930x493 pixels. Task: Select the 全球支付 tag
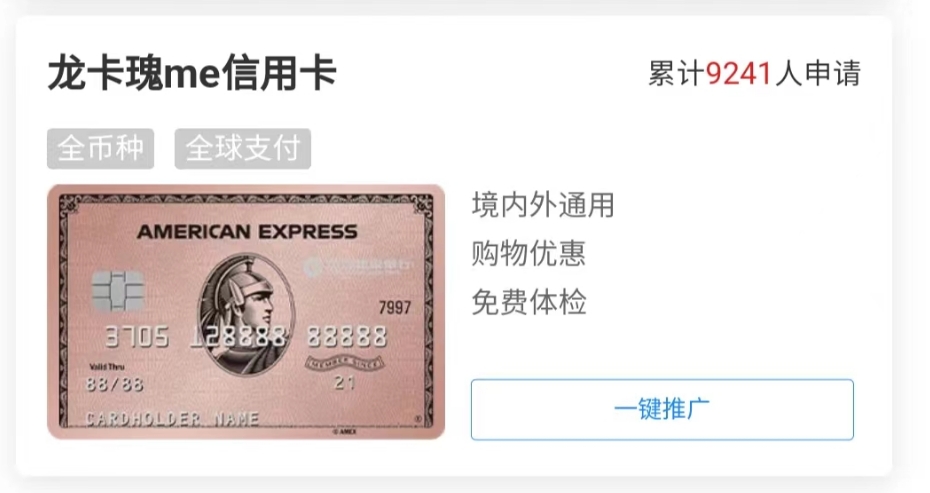click(243, 148)
